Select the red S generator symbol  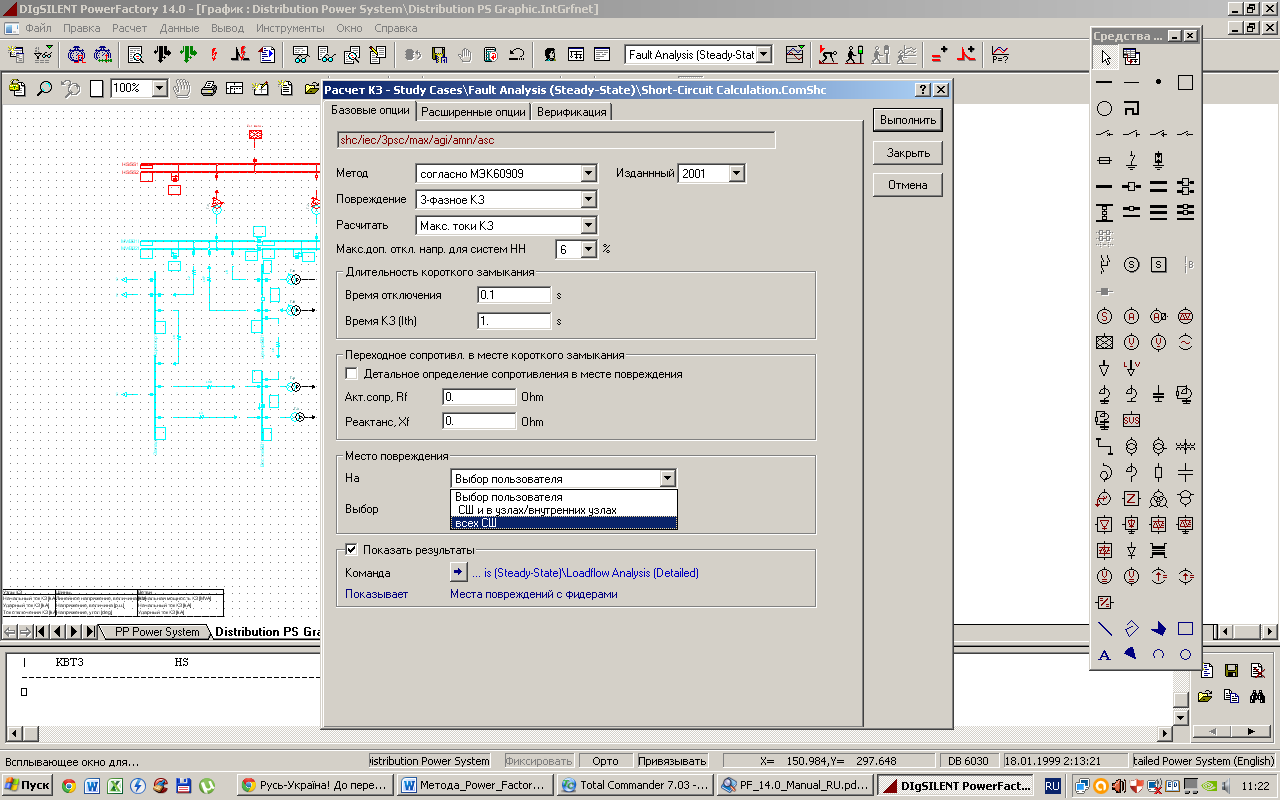pos(1105,316)
